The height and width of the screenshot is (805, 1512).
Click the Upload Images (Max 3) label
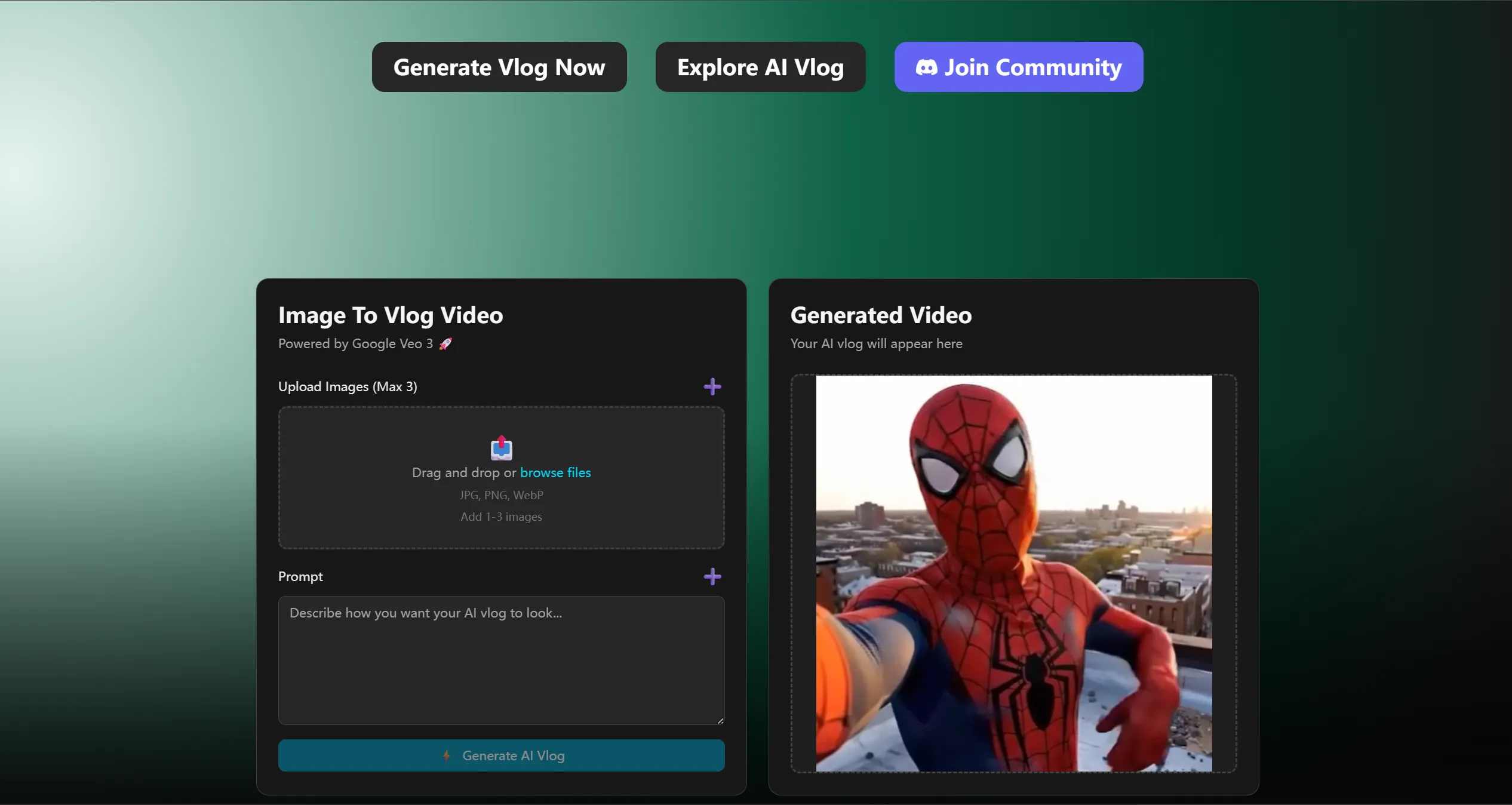click(x=348, y=386)
